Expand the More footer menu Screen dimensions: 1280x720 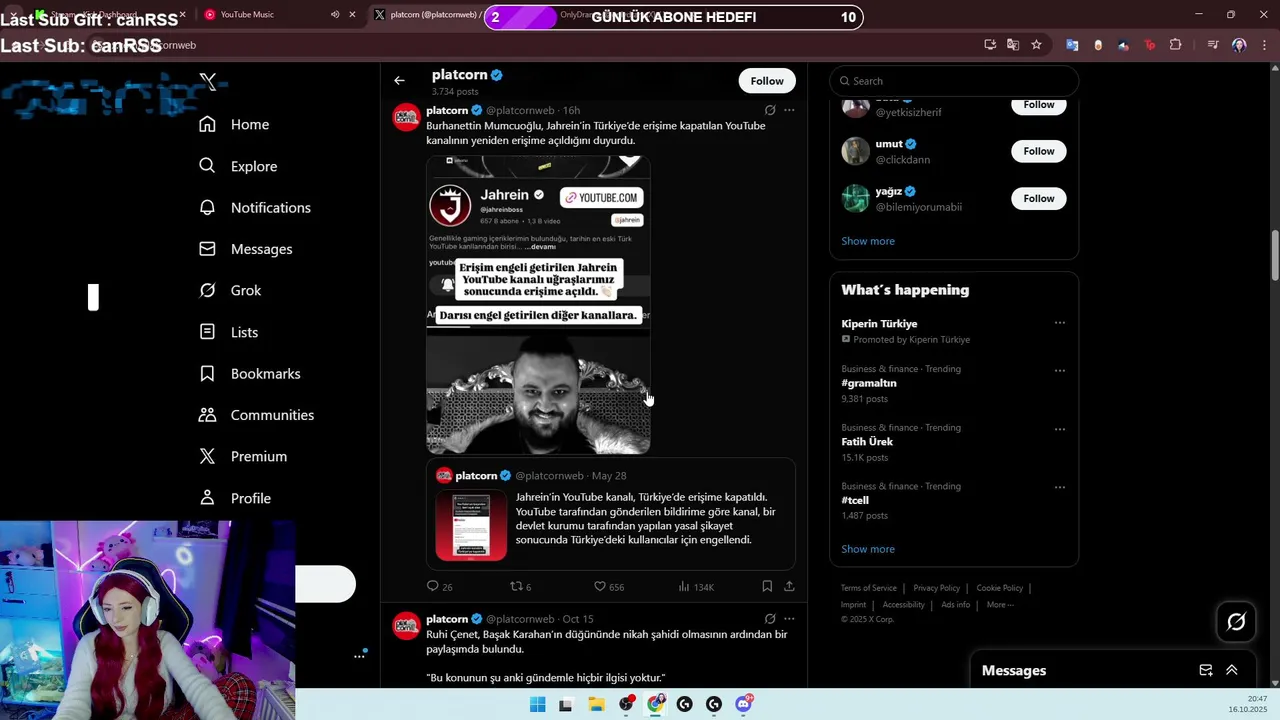click(1000, 605)
